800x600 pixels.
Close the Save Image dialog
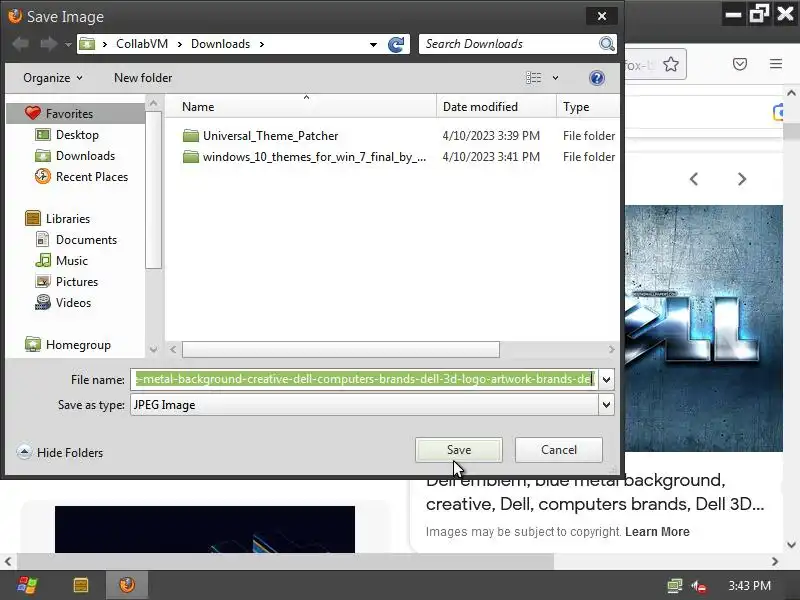click(602, 16)
